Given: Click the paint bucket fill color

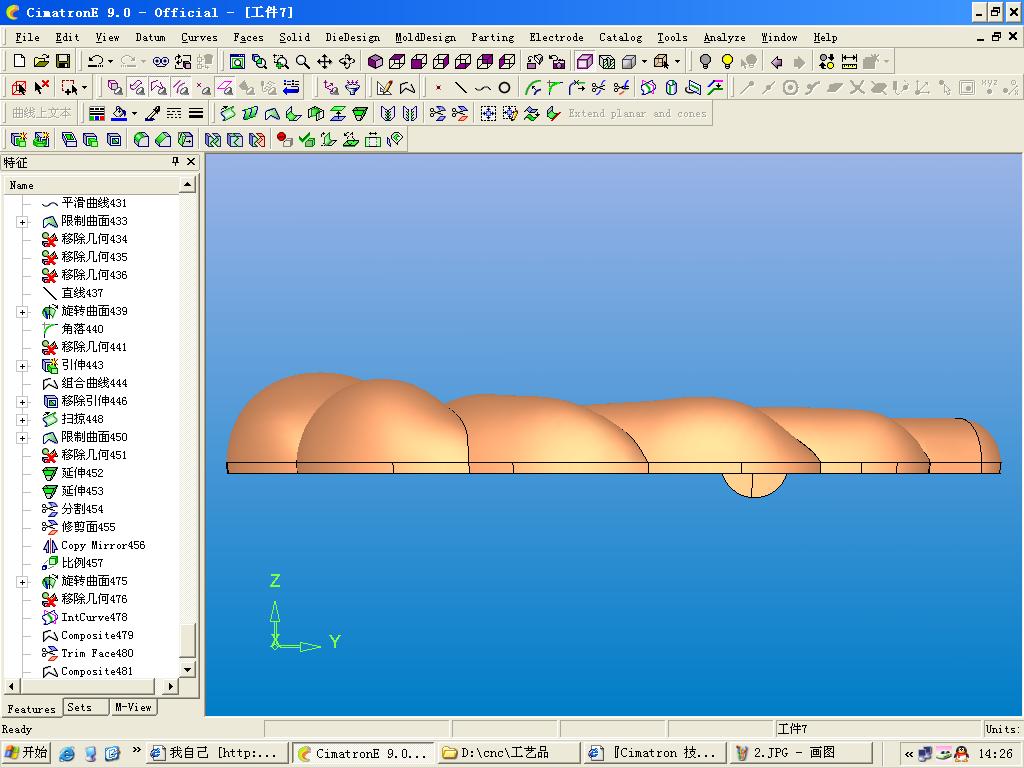Looking at the screenshot, I should [119, 114].
